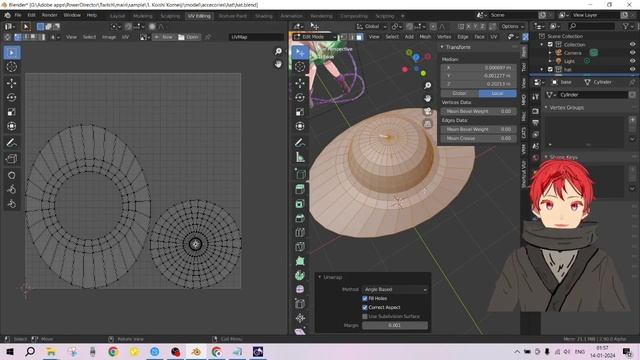Image resolution: width=640 pixels, height=360 pixels.
Task: Select the 3D viewport Select Box tool
Action: point(300,53)
